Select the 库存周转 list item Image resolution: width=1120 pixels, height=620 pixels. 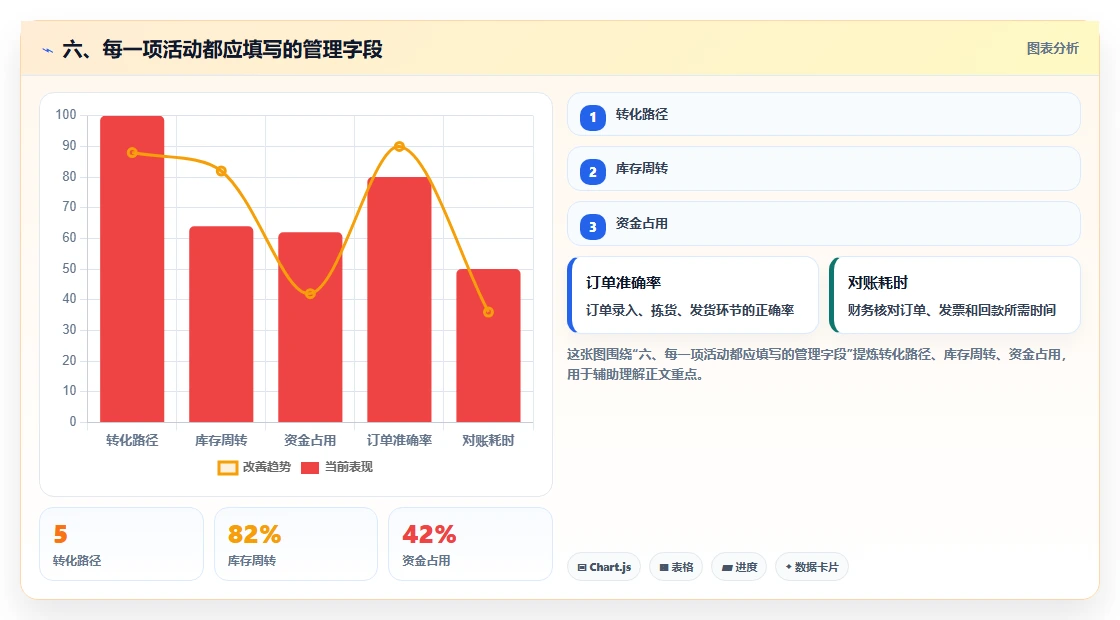(824, 169)
